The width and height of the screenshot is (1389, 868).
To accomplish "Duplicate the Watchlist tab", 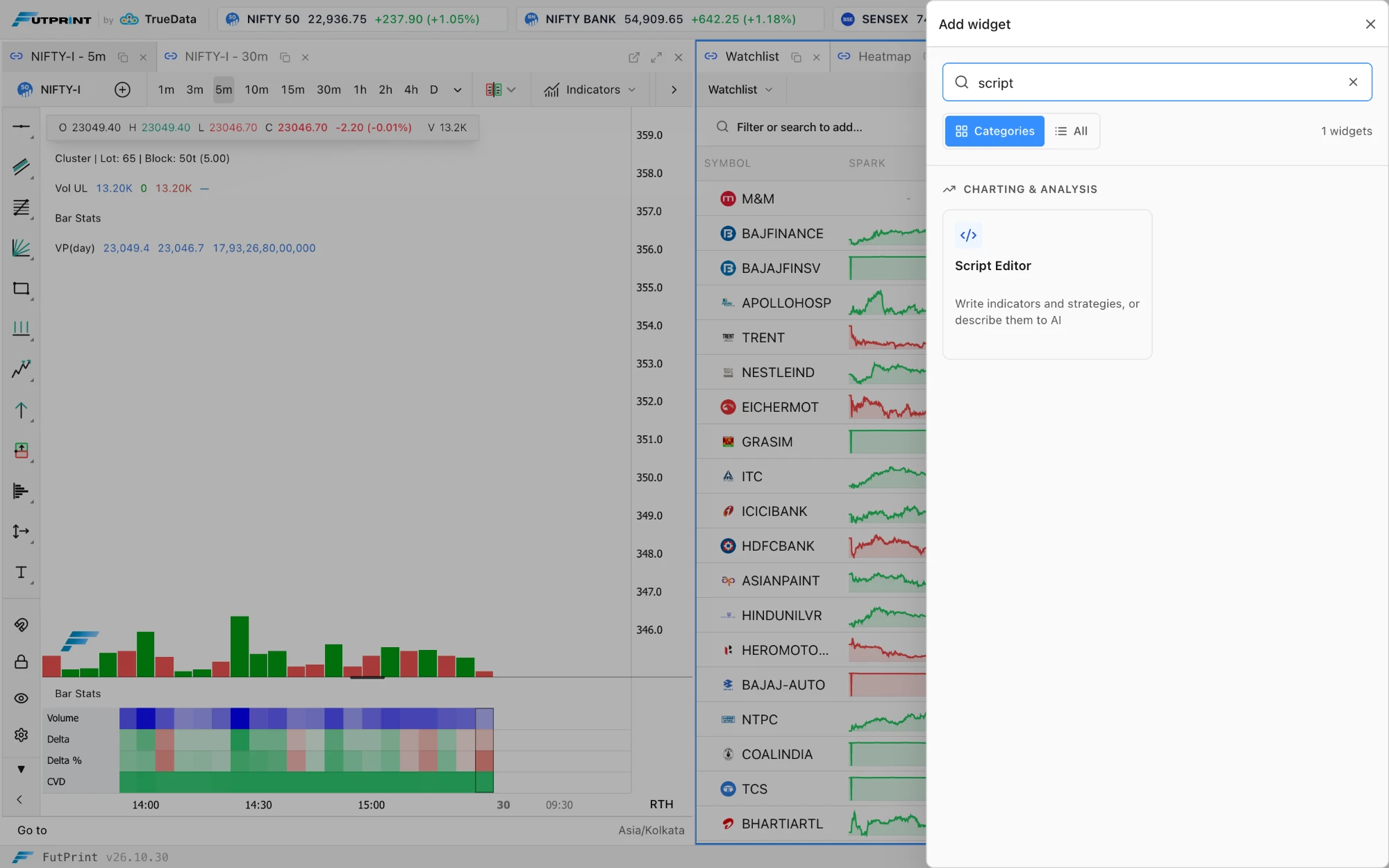I will click(797, 58).
